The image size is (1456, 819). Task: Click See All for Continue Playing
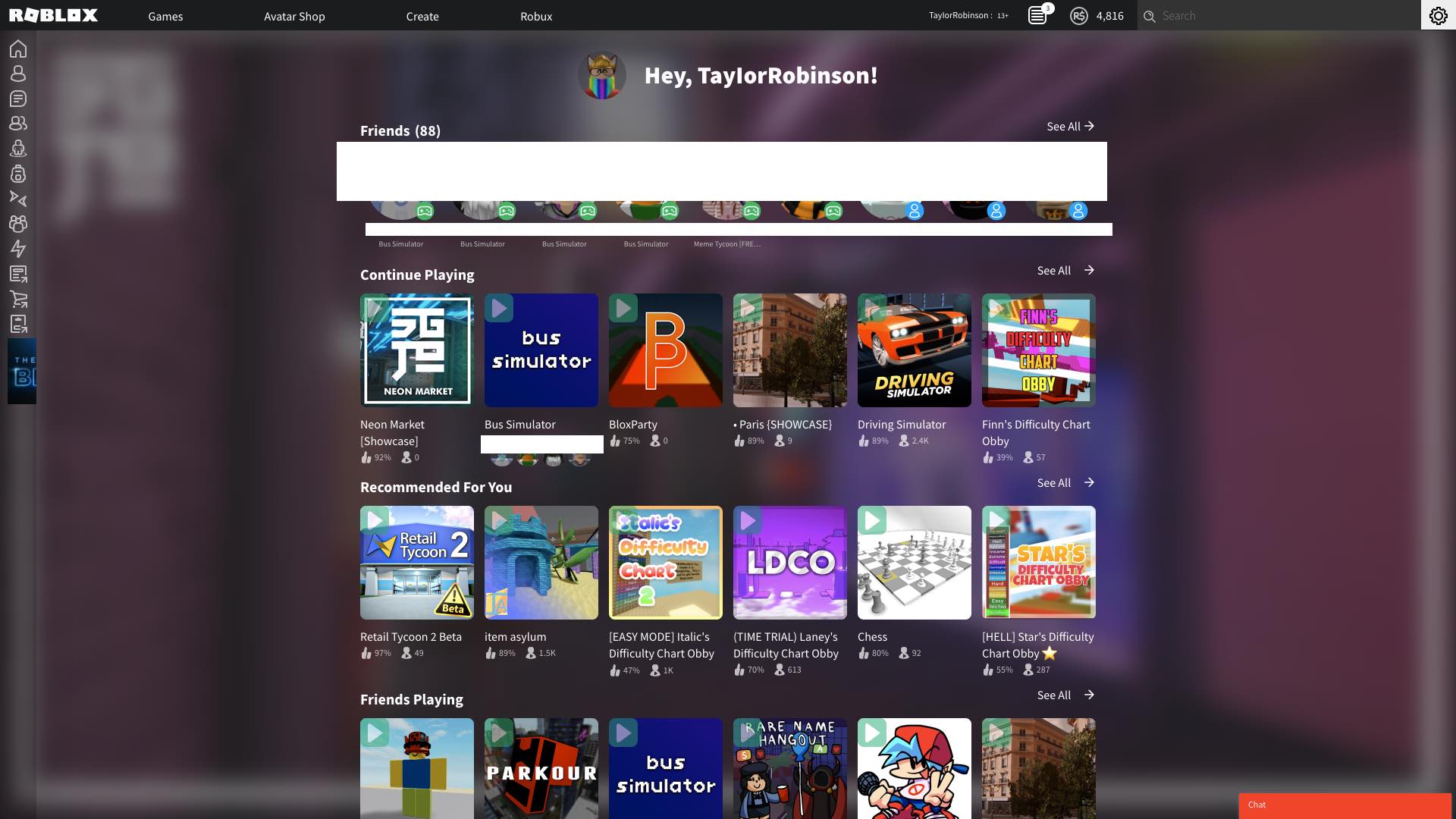pos(1065,270)
